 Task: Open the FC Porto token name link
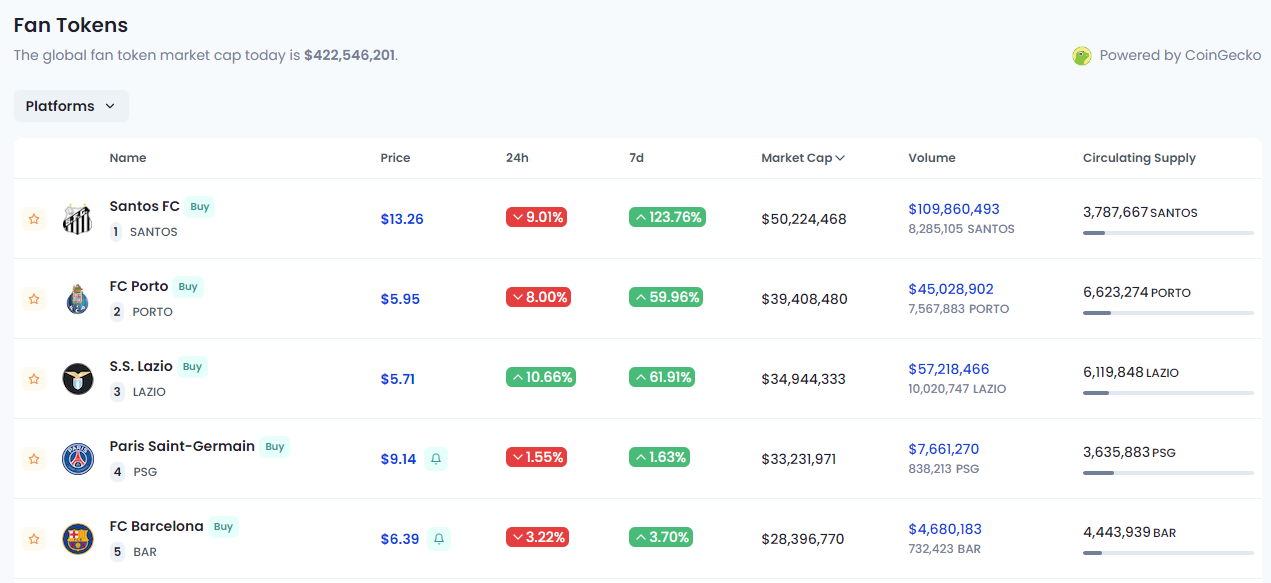[139, 286]
